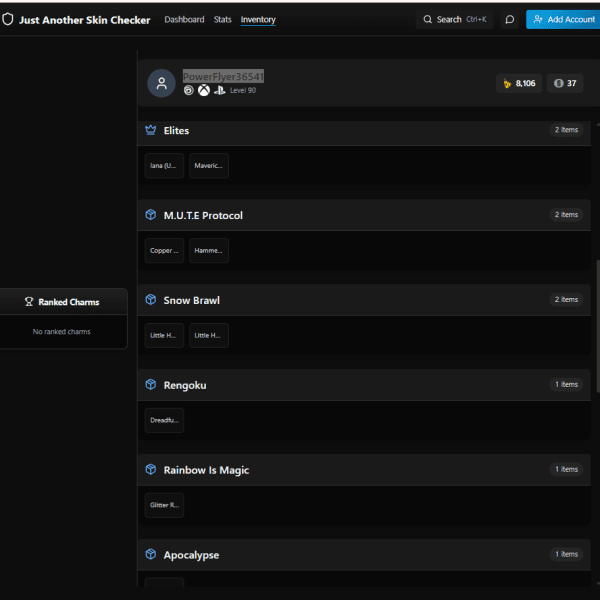Select the Dreadfu... item in Rengoku
Viewport: 600px width, 600px height.
(x=164, y=420)
